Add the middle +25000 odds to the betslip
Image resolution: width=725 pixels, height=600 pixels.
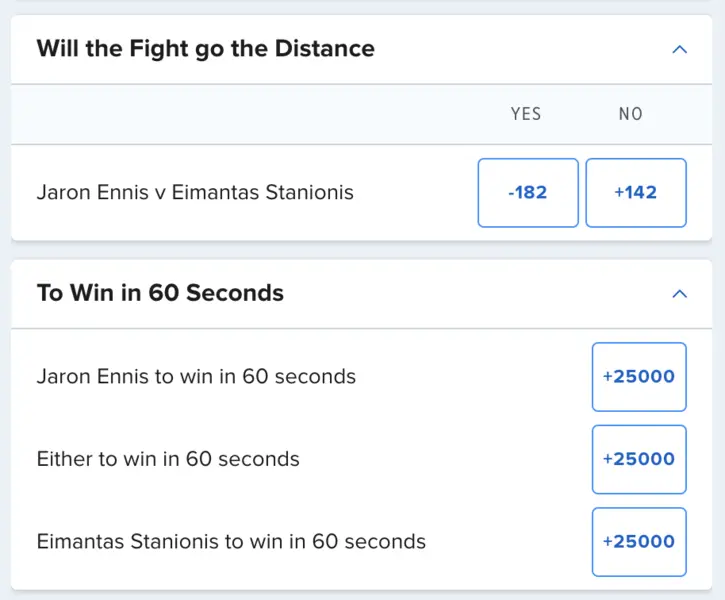click(638, 459)
